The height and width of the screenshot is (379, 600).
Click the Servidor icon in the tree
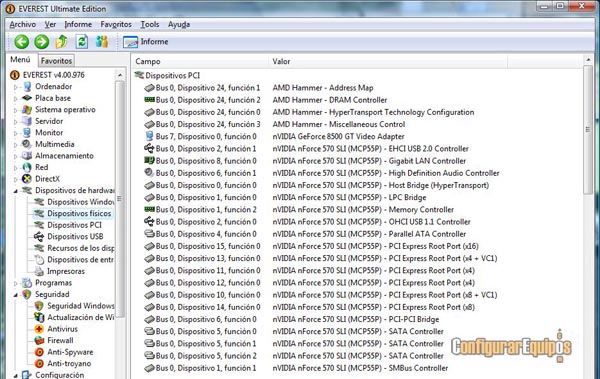click(27, 121)
